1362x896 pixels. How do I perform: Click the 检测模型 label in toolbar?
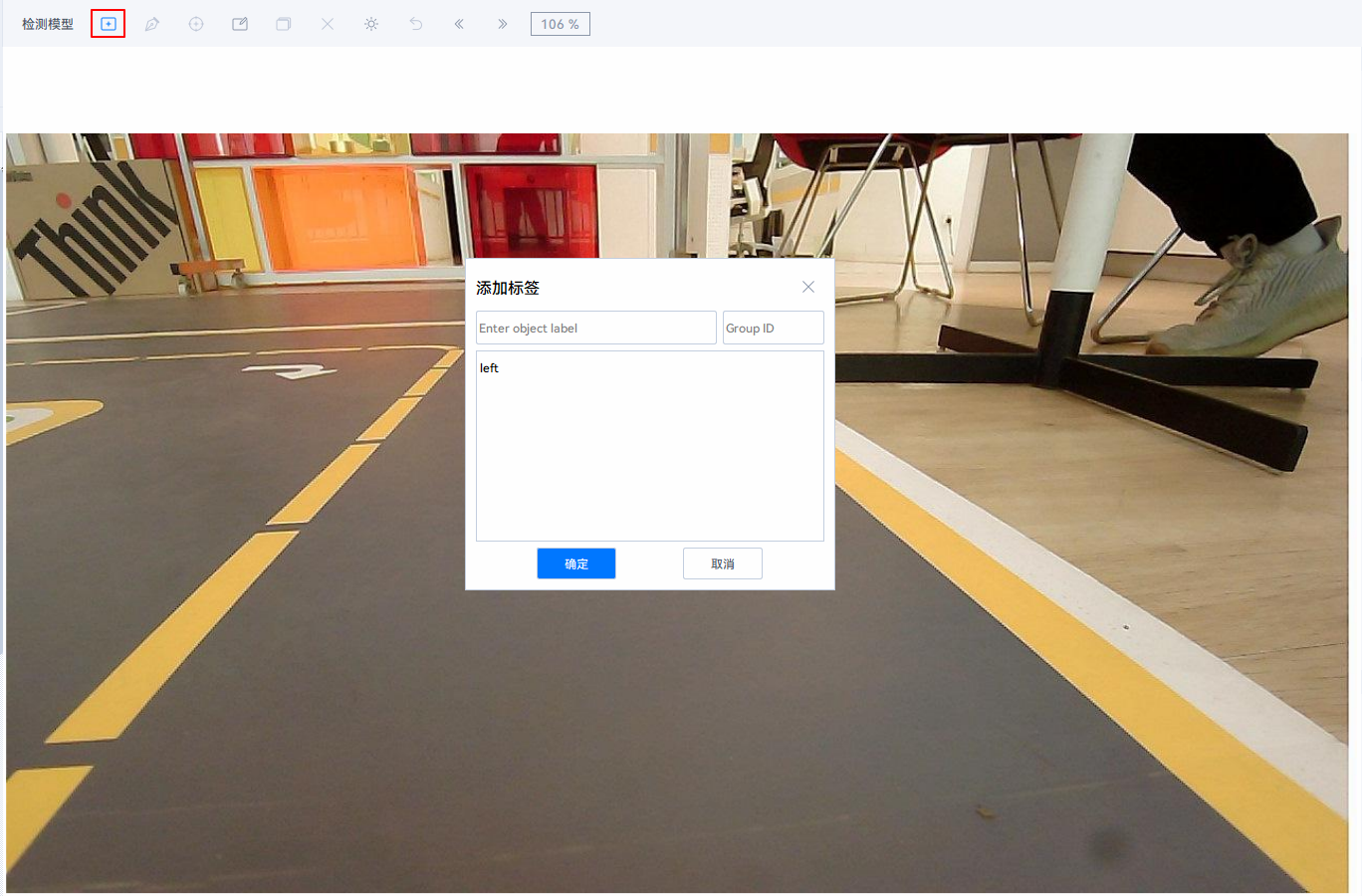pyautogui.click(x=48, y=24)
